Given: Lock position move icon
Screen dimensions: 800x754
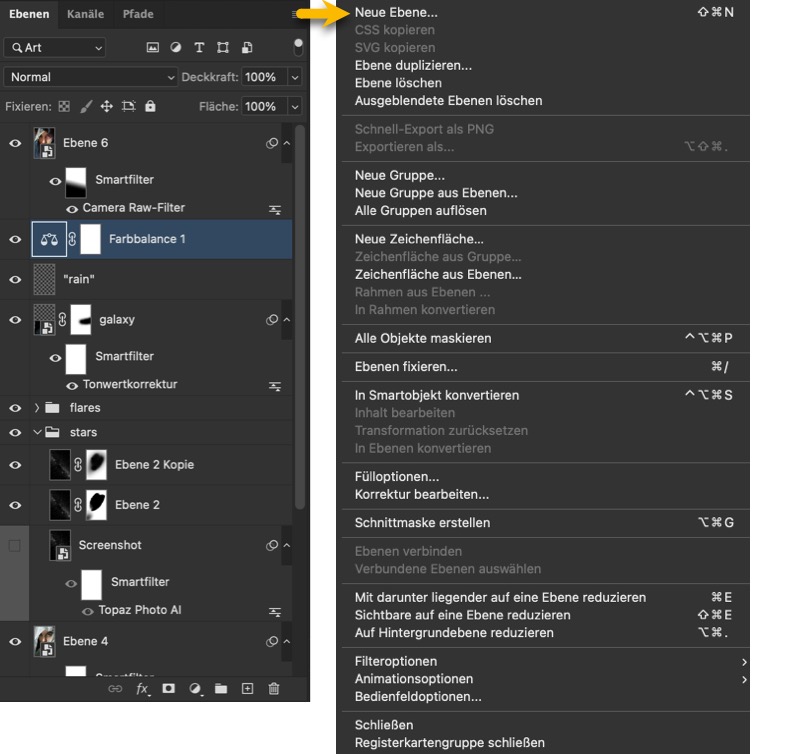Looking at the screenshot, I should point(107,106).
